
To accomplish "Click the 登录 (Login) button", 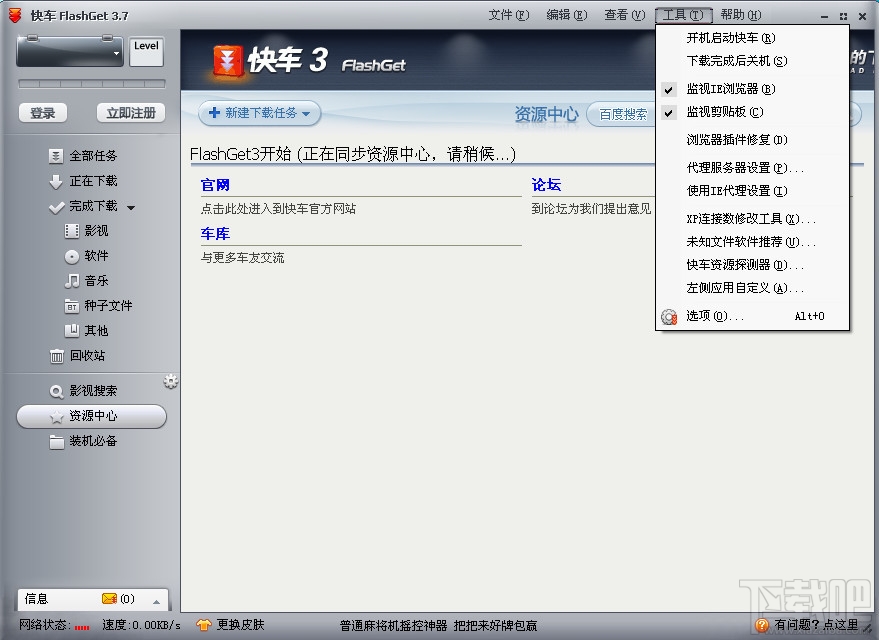I will 42,113.
